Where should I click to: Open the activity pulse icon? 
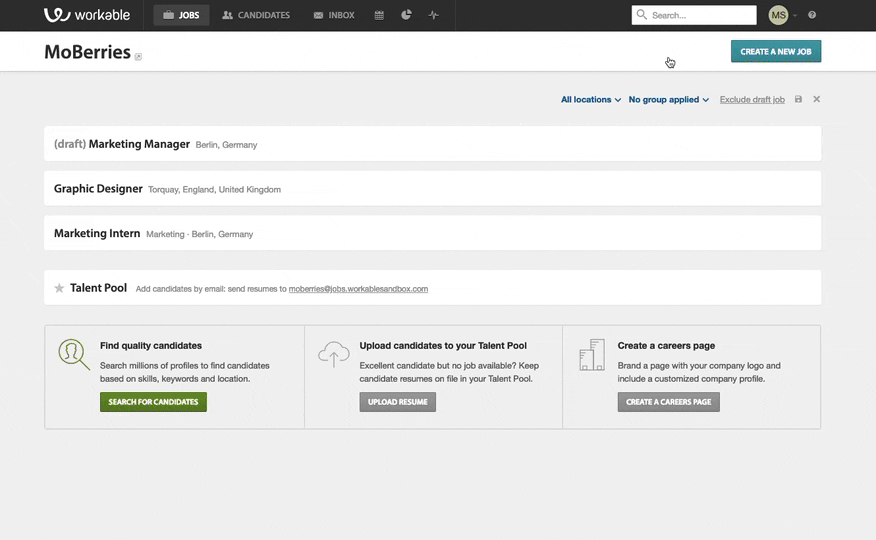[x=434, y=15]
